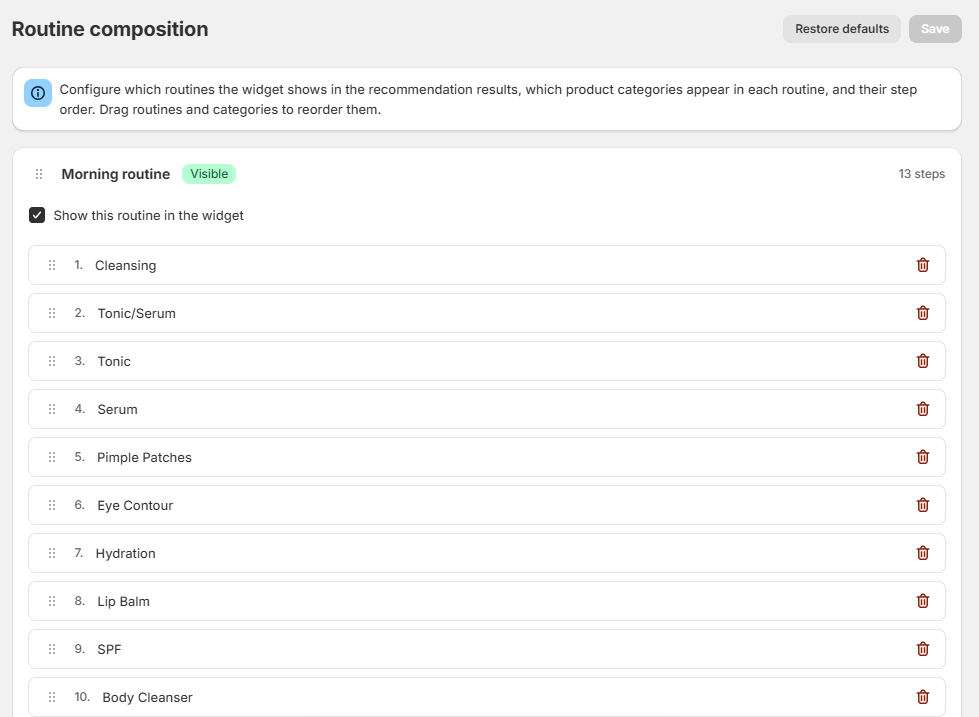
Task: Click the Tonic row drag handle
Action: (x=52, y=361)
